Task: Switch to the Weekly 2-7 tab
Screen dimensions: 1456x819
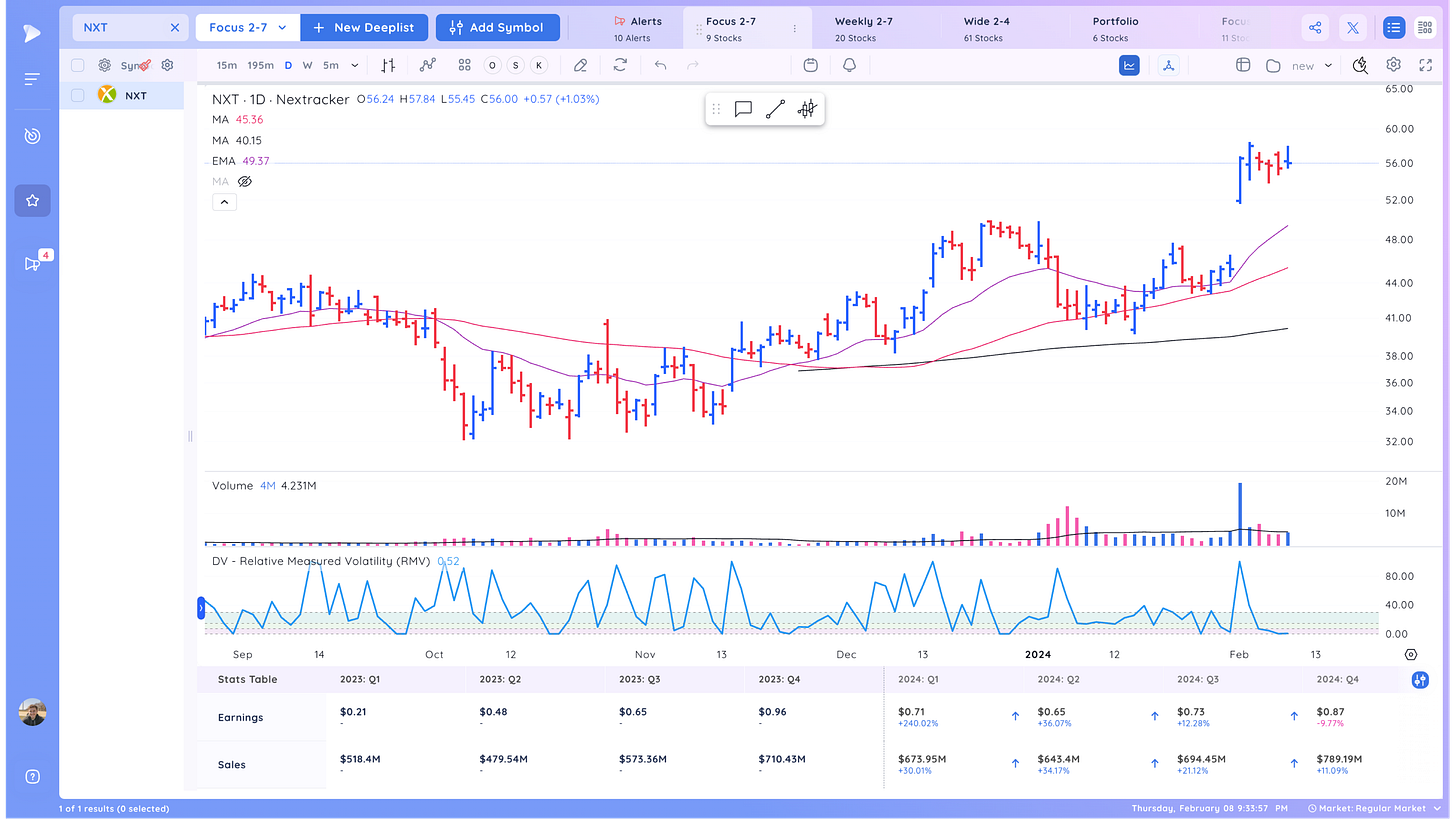Action: 864,29
